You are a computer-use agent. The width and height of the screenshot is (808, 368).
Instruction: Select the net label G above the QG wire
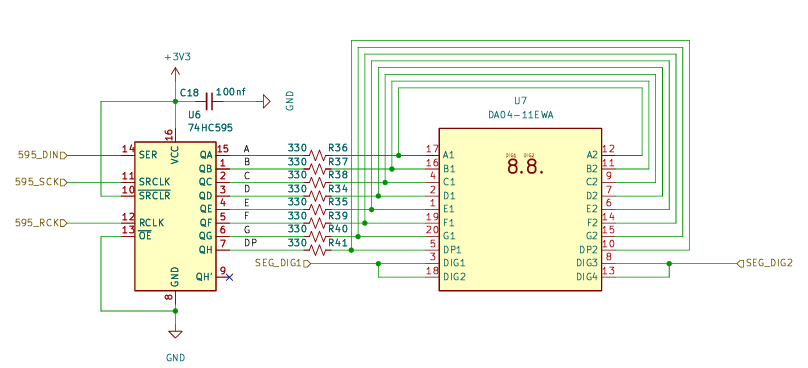point(247,229)
